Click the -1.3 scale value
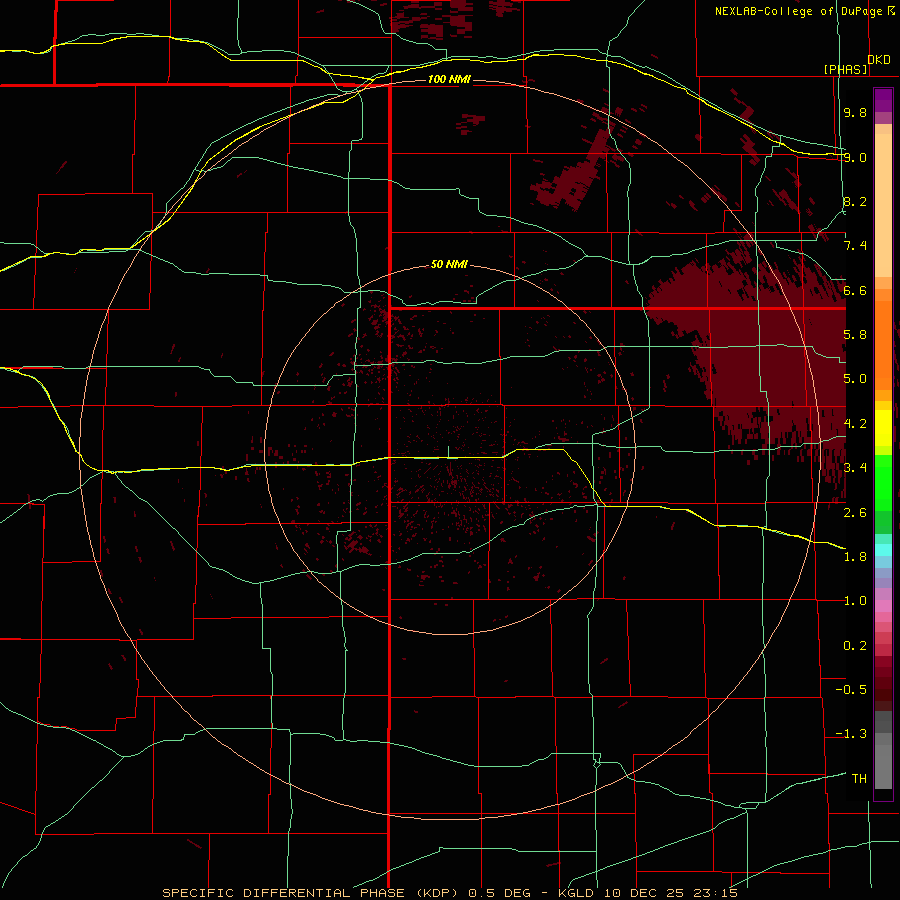Viewport: 900px width, 900px height. click(851, 734)
